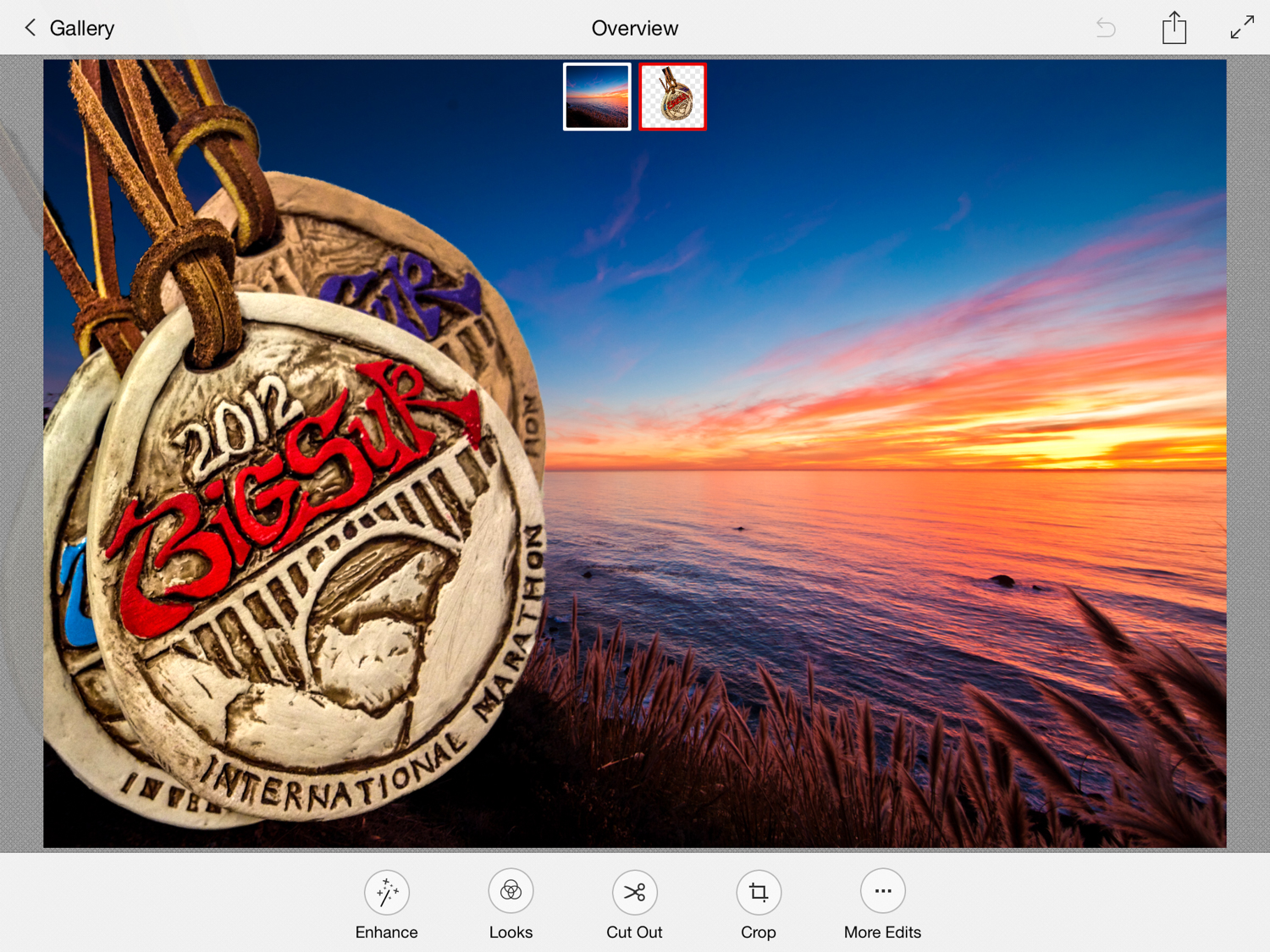The width and height of the screenshot is (1270, 952).
Task: Tap the Enhance text label
Action: 387,933
